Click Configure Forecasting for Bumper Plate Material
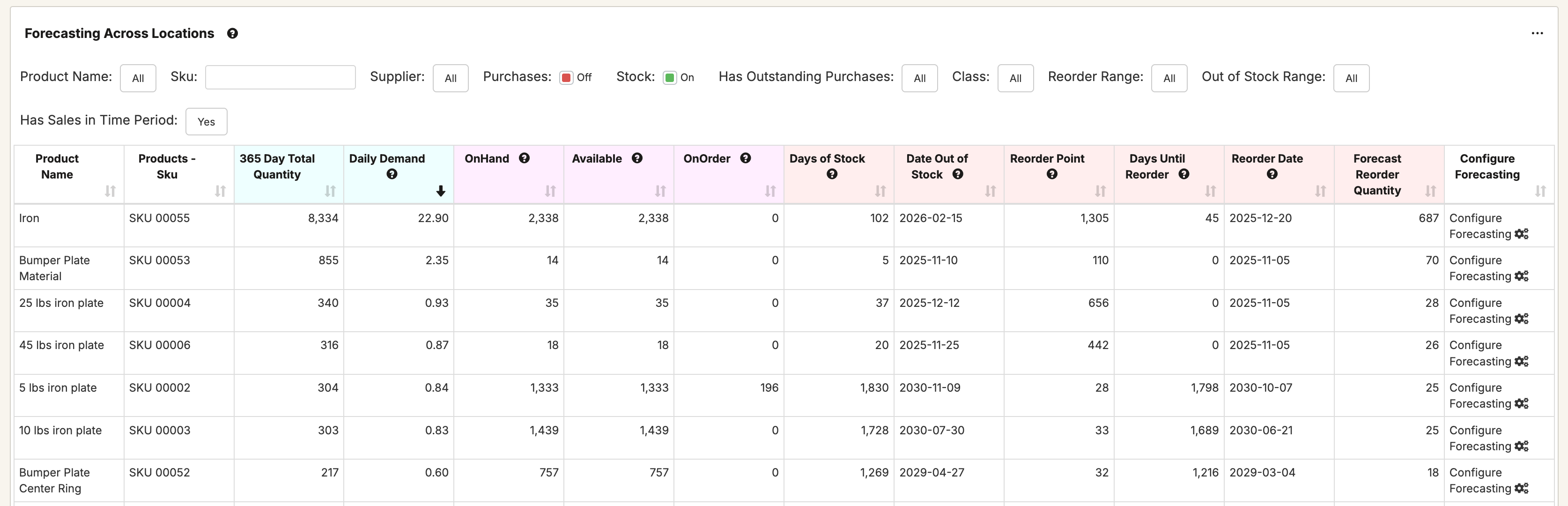Viewport: 1568px width, 506px height. pos(1481,268)
